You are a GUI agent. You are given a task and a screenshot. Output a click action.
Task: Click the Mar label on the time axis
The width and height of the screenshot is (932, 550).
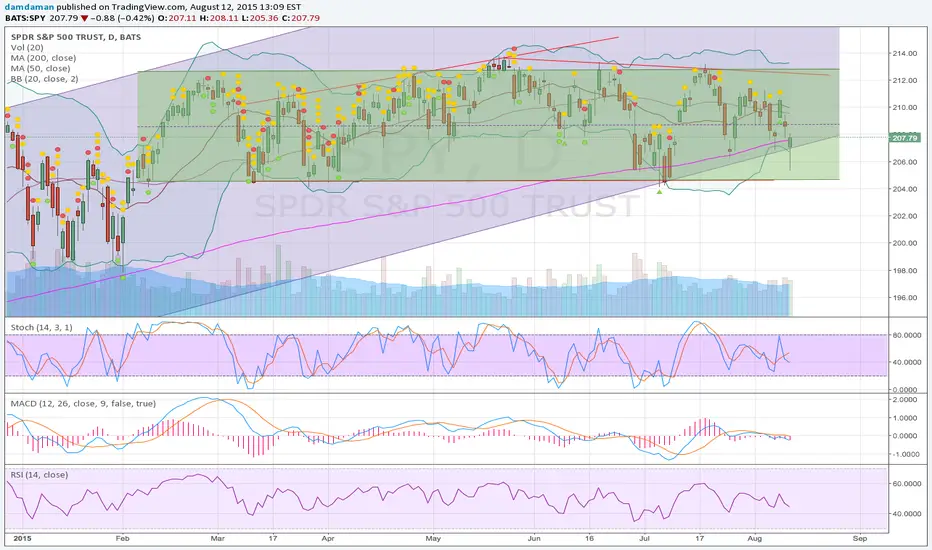tap(218, 539)
